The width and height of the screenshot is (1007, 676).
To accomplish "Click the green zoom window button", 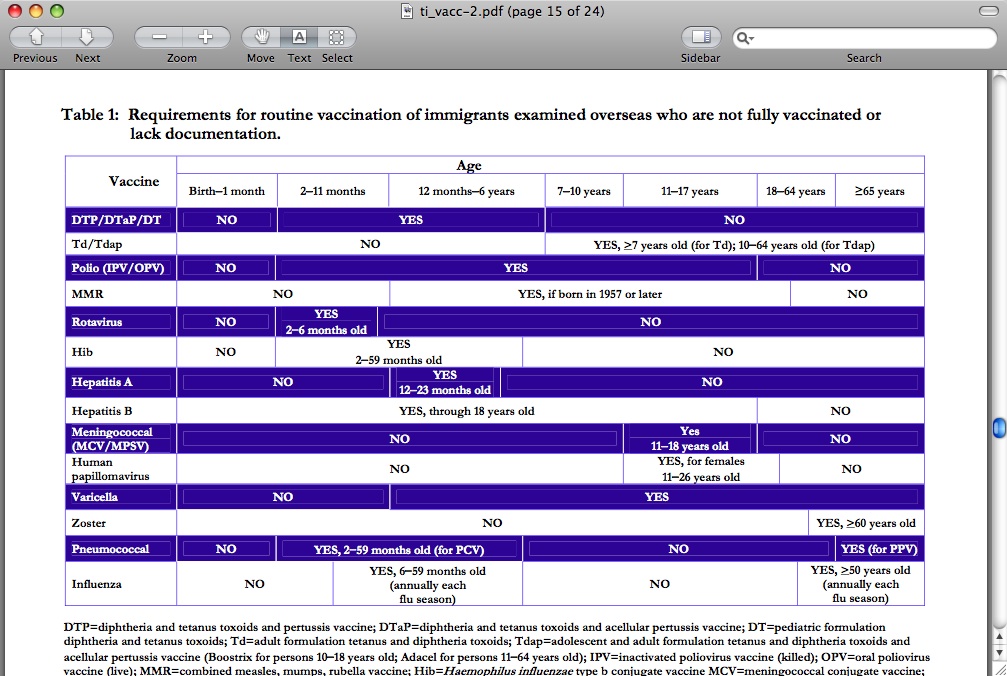I will pos(57,11).
